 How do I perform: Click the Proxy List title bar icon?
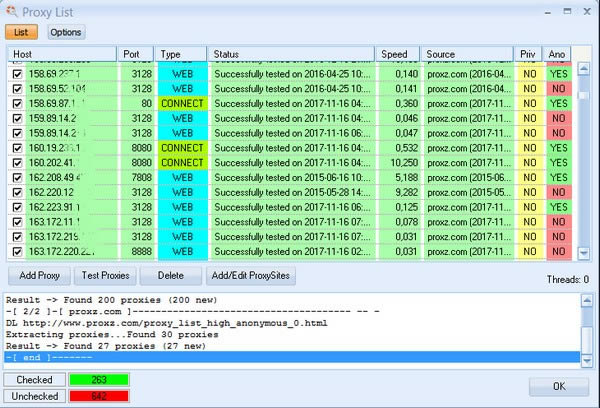tap(10, 11)
